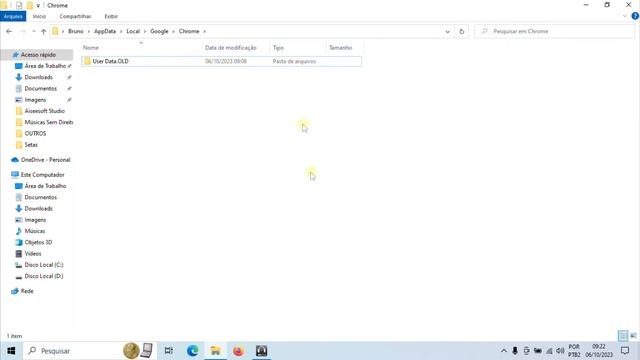Open Área de Trabalho under Este Computador
Image resolution: width=640 pixels, height=360 pixels.
(x=45, y=186)
